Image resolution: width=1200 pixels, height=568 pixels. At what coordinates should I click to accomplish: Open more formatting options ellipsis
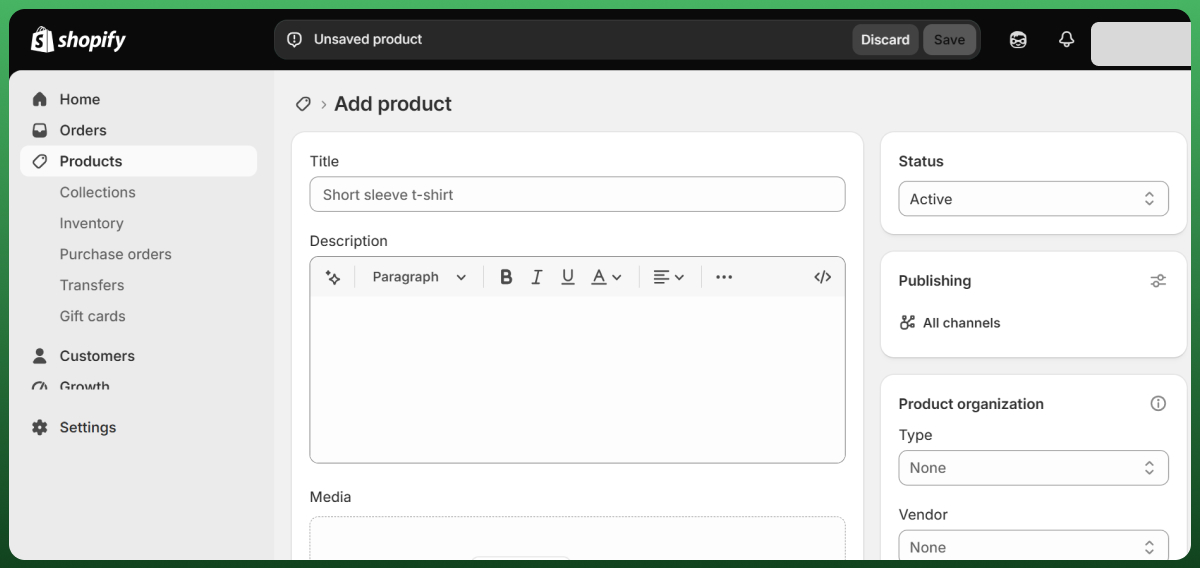tap(724, 277)
